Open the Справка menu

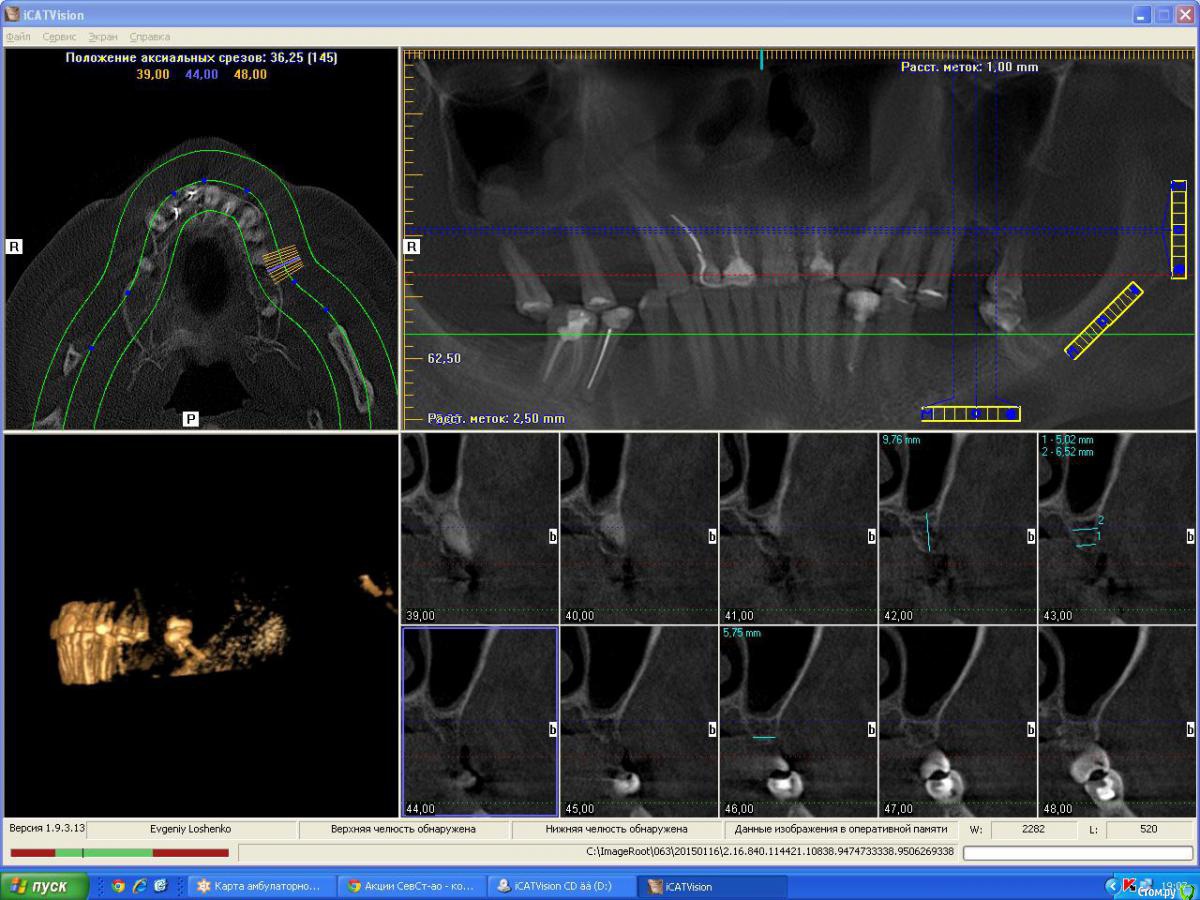(x=149, y=36)
